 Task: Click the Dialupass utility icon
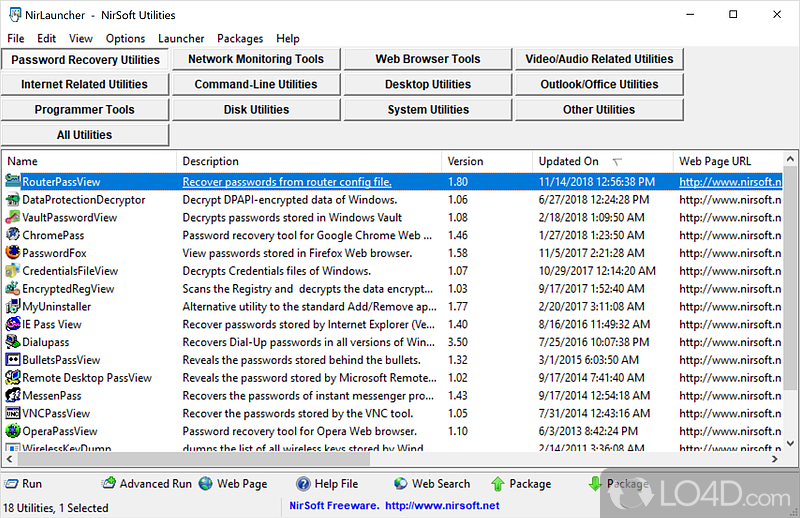click(x=13, y=342)
